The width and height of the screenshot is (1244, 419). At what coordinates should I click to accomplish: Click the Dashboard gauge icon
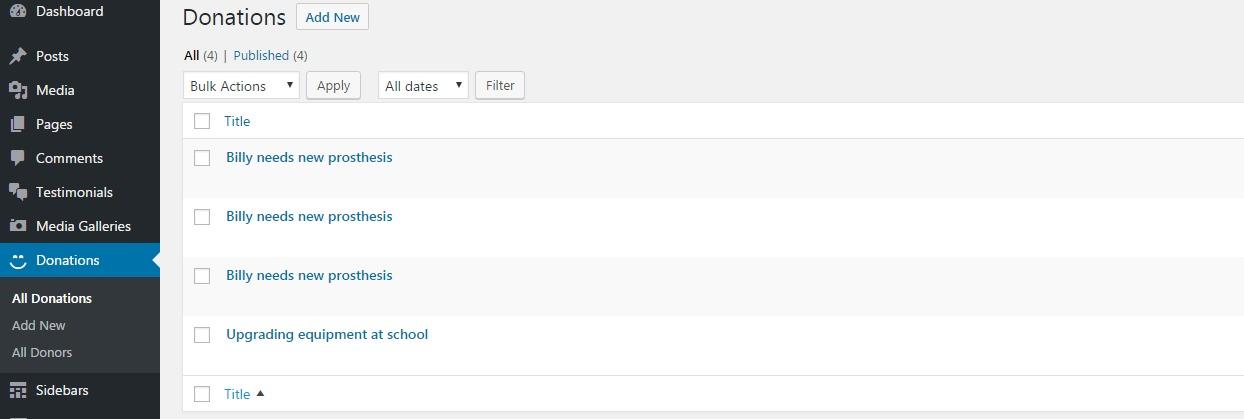tap(18, 12)
